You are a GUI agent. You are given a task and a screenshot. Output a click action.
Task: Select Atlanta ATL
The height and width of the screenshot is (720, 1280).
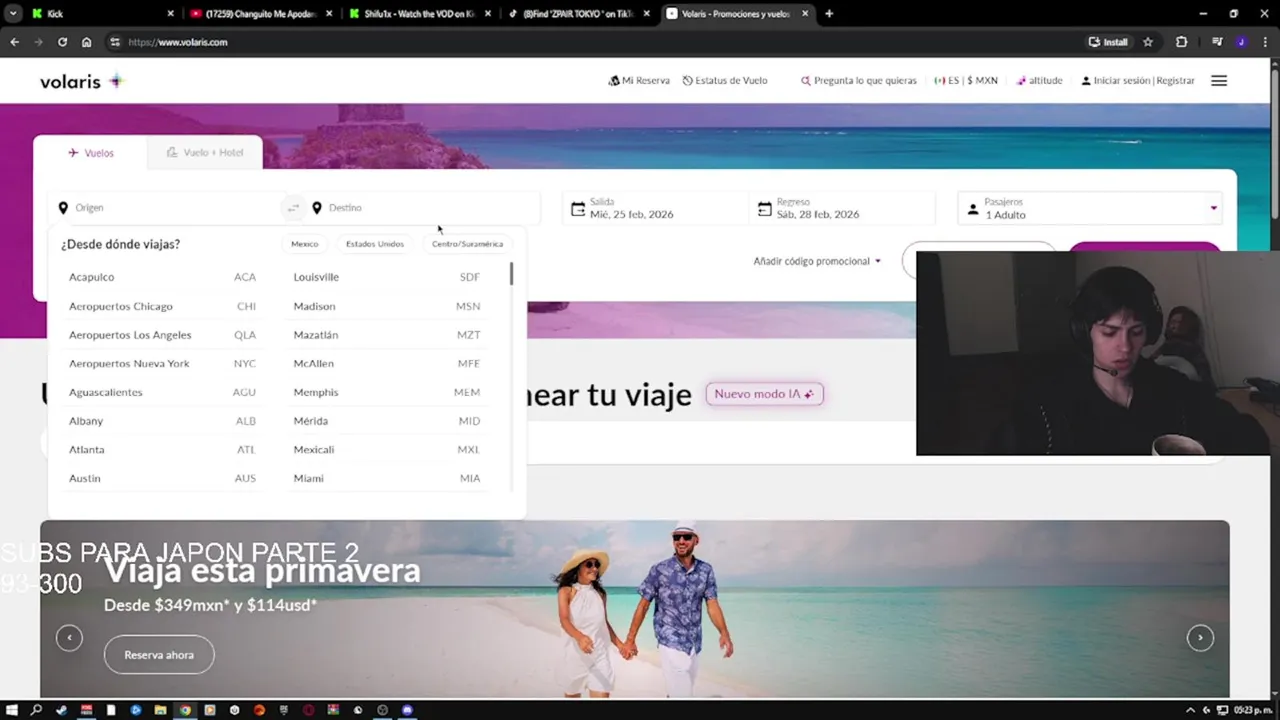click(162, 450)
